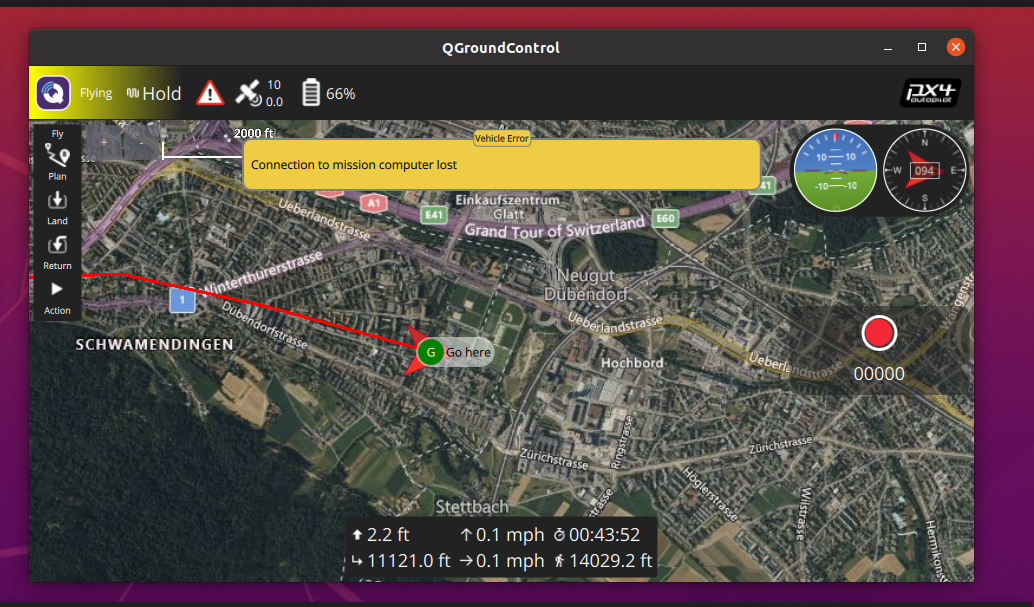Click the 2000 ft map scale
Screen dimensions: 1034x607
[x=253, y=133]
